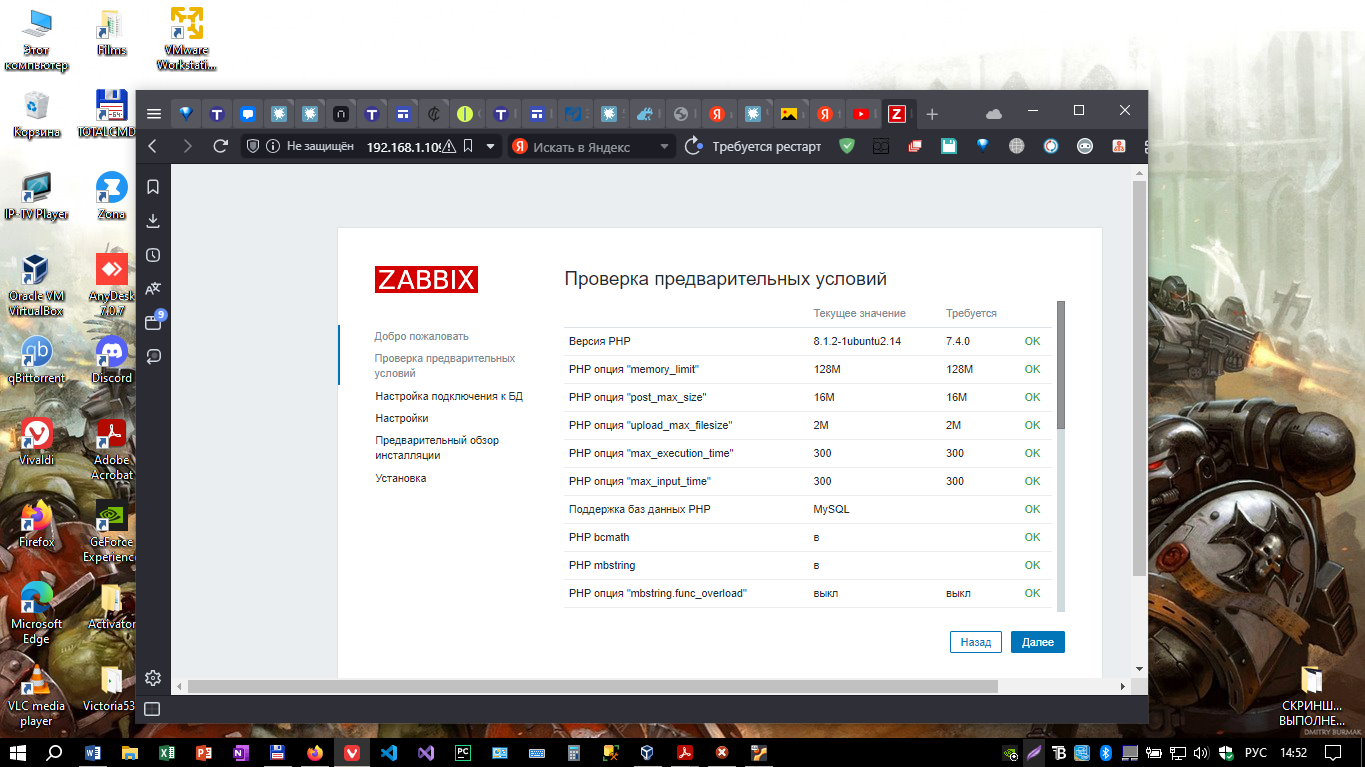
Task: Open Excel from the taskbar
Action: point(167,752)
